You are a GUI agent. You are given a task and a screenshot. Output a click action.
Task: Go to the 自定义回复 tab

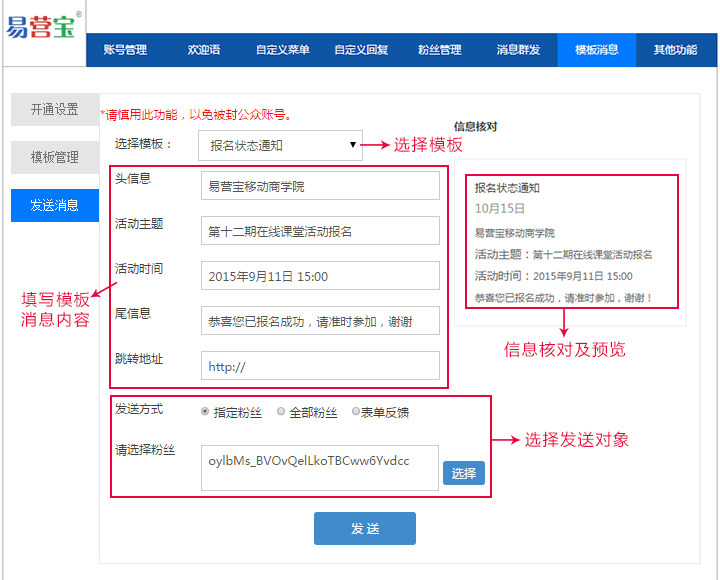point(361,50)
